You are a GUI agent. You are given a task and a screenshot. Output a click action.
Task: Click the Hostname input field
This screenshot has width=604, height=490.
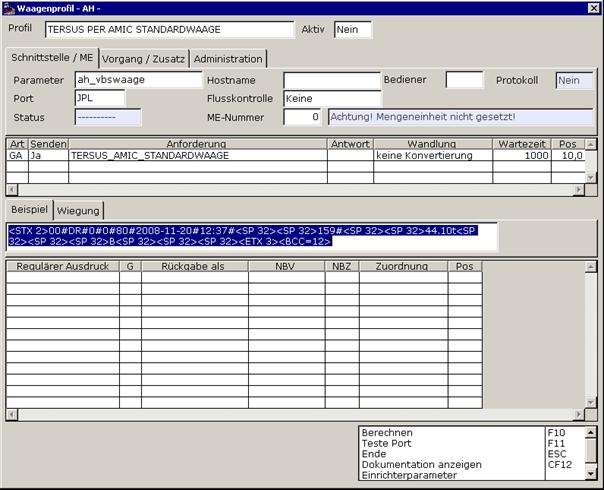(x=332, y=81)
